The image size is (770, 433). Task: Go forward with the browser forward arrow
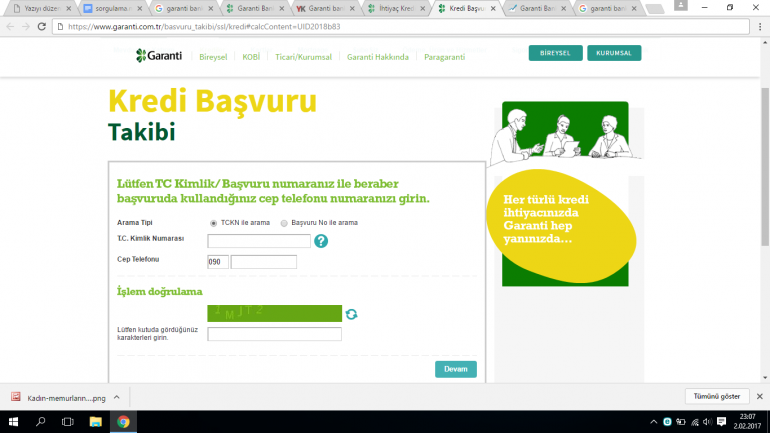26,27
